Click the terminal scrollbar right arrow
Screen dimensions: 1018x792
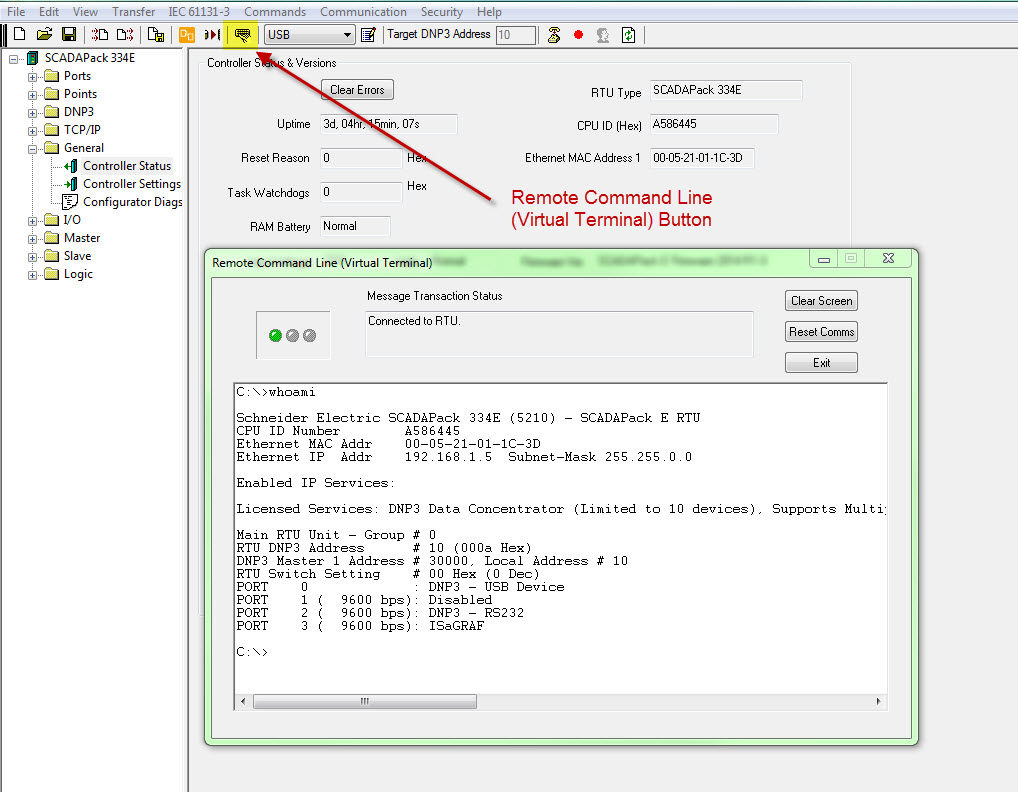pos(878,701)
